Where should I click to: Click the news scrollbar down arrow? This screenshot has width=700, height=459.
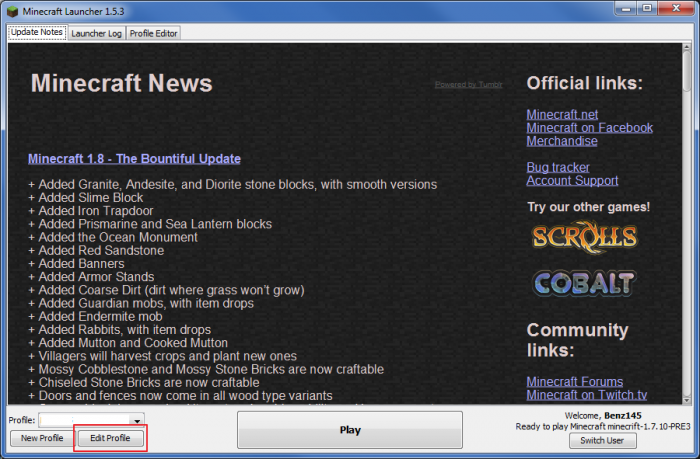click(x=687, y=400)
